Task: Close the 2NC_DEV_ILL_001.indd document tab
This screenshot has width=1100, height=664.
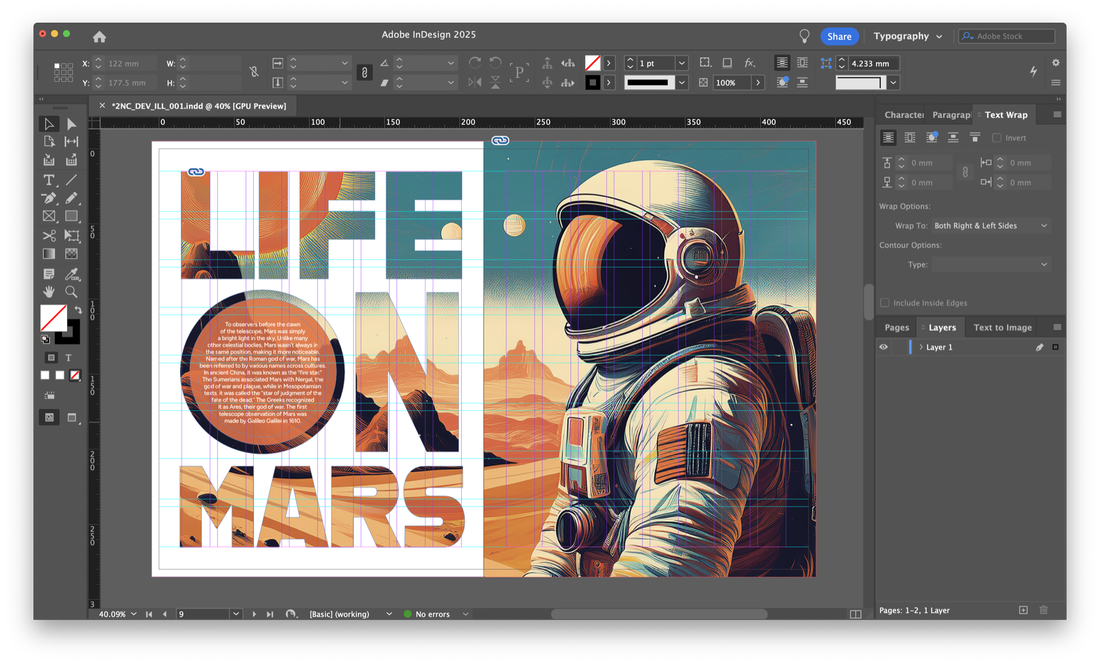Action: pos(102,106)
